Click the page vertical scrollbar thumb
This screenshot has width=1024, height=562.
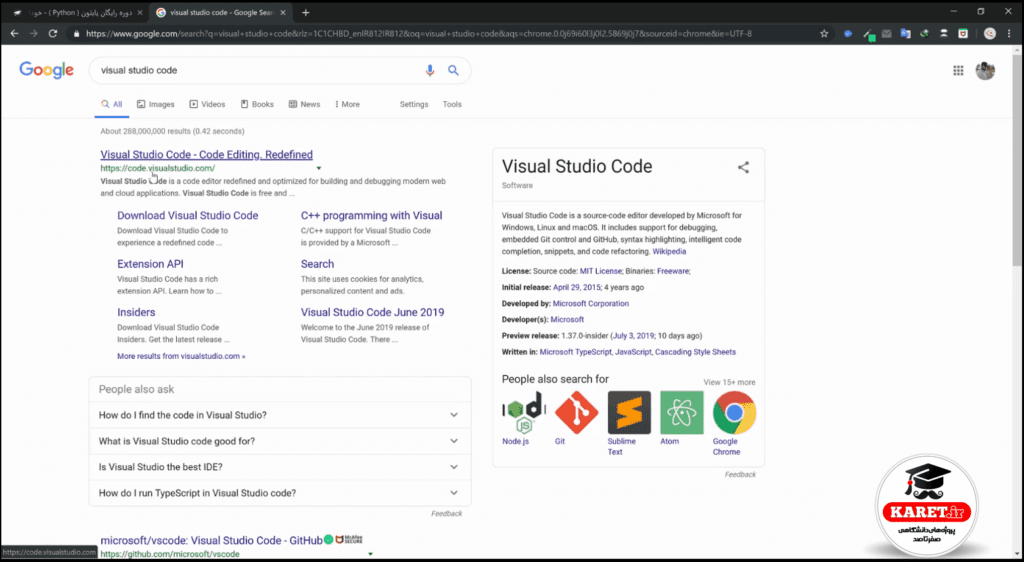point(1018,160)
